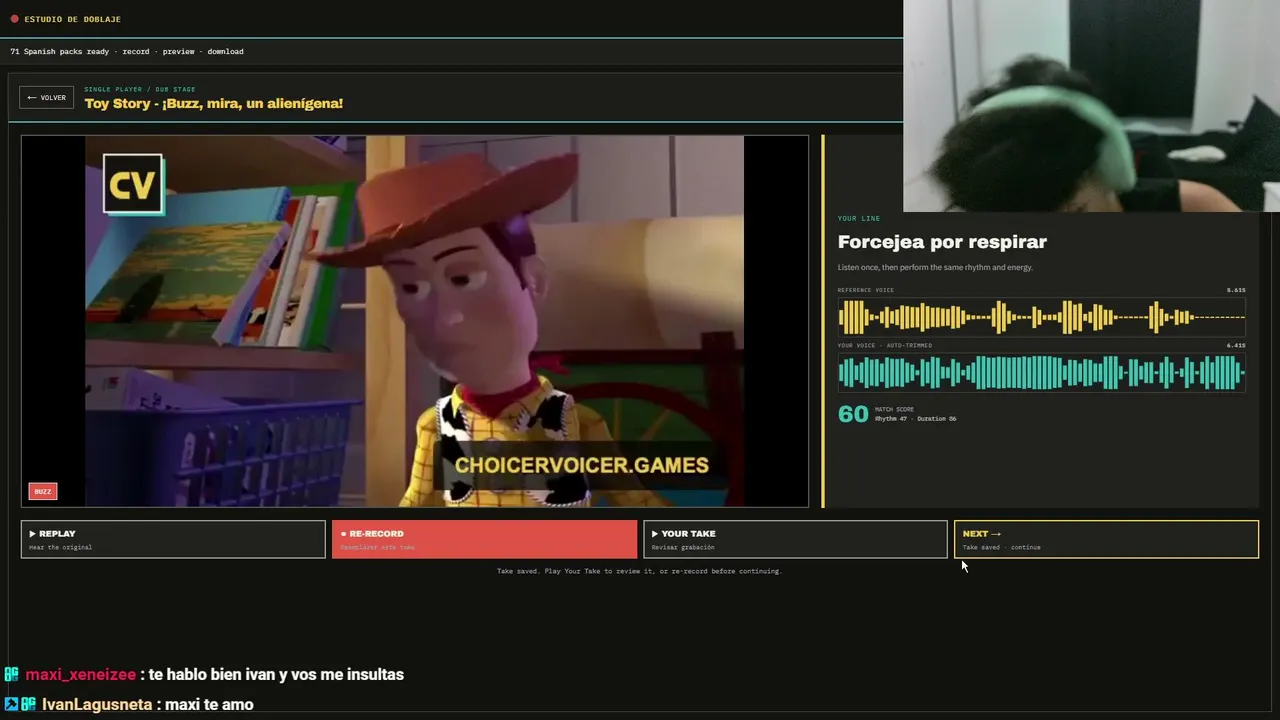Click the chat message 'te hablo bien ivan y vos me insultas'
The height and width of the screenshot is (720, 1280).
click(276, 675)
